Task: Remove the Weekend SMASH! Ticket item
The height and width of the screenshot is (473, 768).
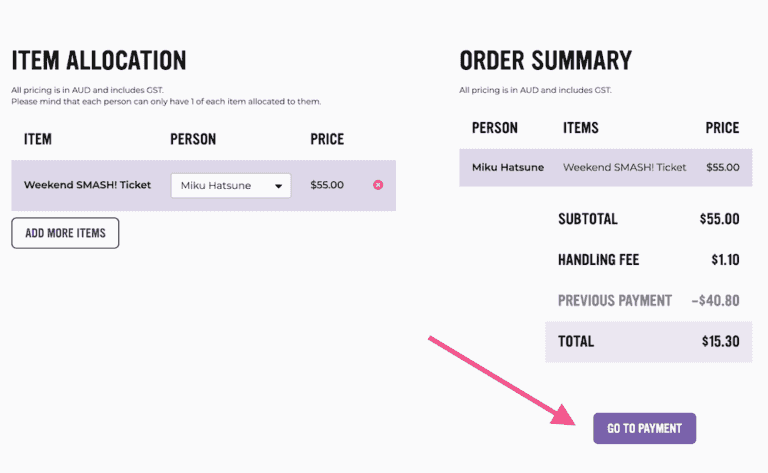Action: point(378,185)
